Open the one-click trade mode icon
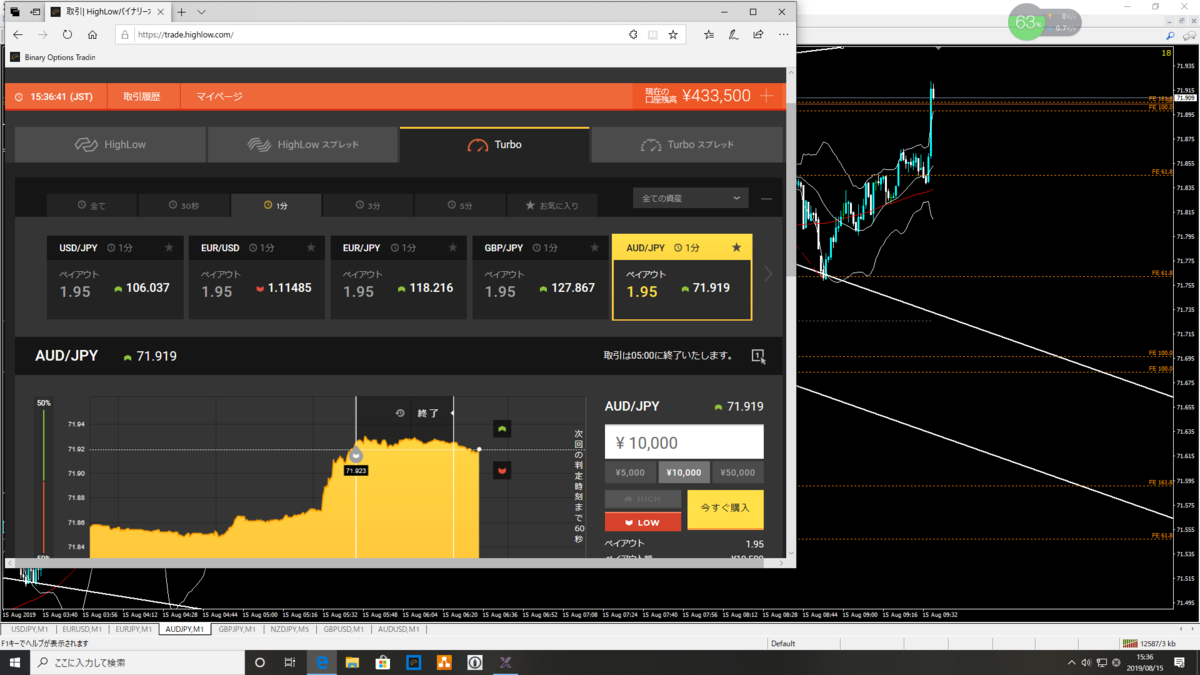The height and width of the screenshot is (675, 1200). tap(758, 356)
